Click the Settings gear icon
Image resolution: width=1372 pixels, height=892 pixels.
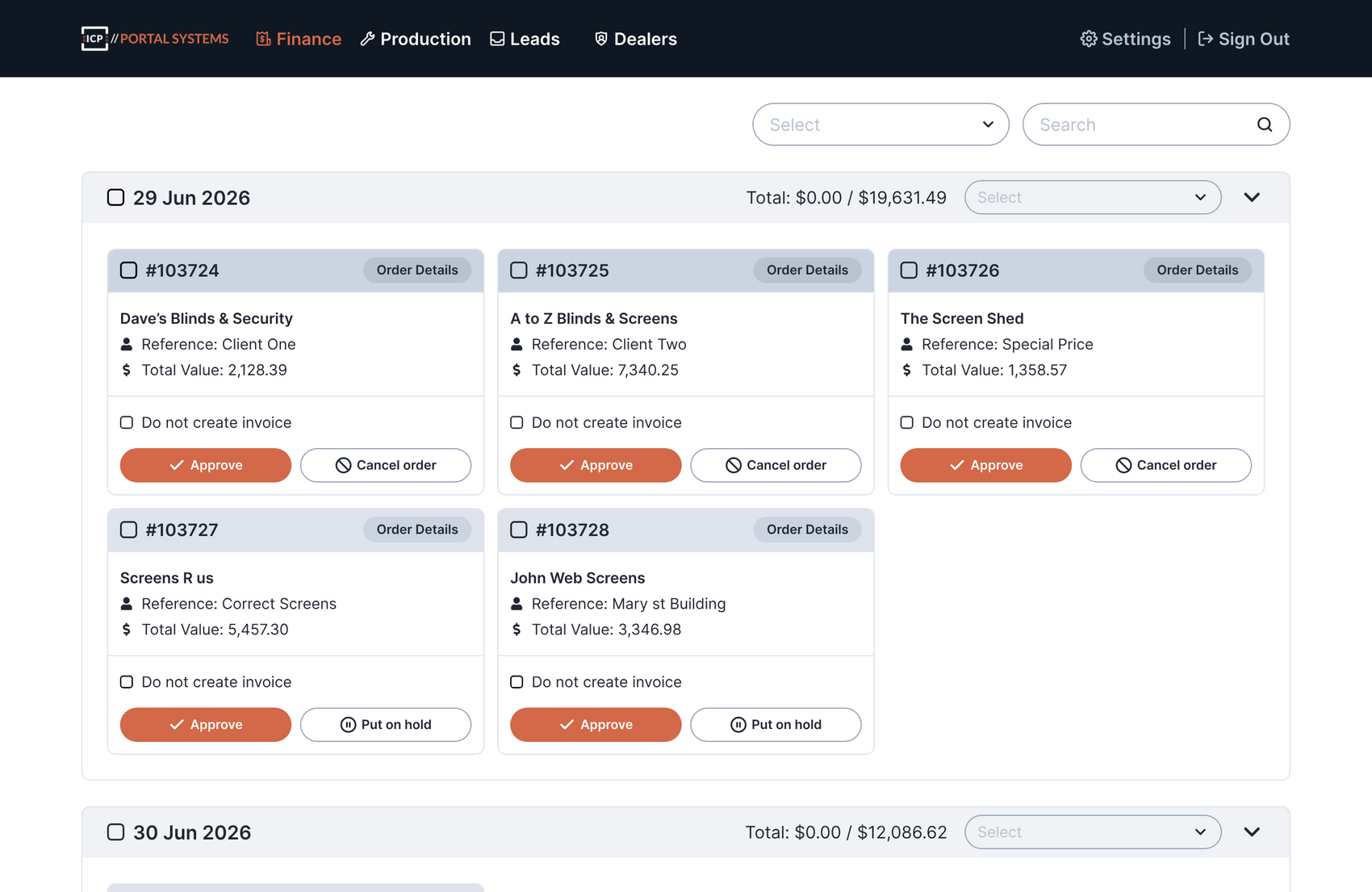[x=1089, y=39]
